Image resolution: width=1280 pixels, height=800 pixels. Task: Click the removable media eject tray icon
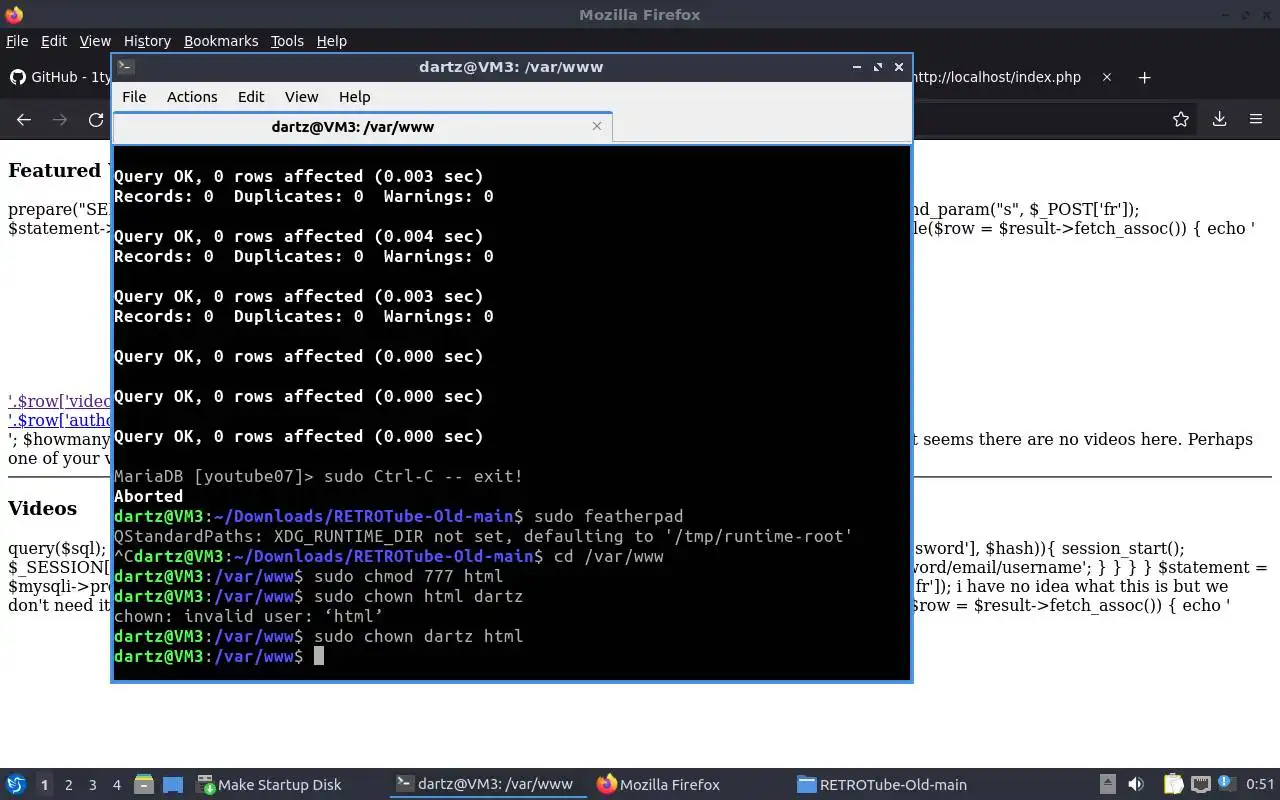pos(1108,785)
